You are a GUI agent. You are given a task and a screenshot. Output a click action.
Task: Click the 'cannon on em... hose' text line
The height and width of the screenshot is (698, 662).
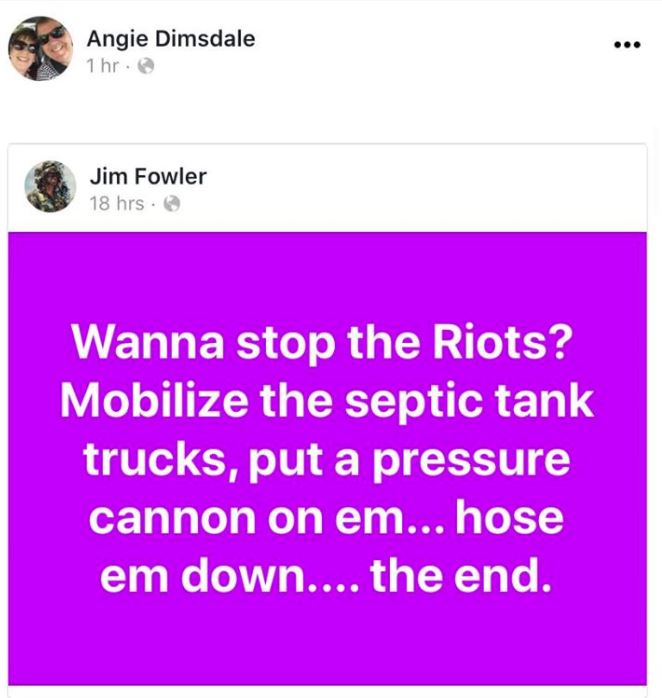[x=326, y=518]
